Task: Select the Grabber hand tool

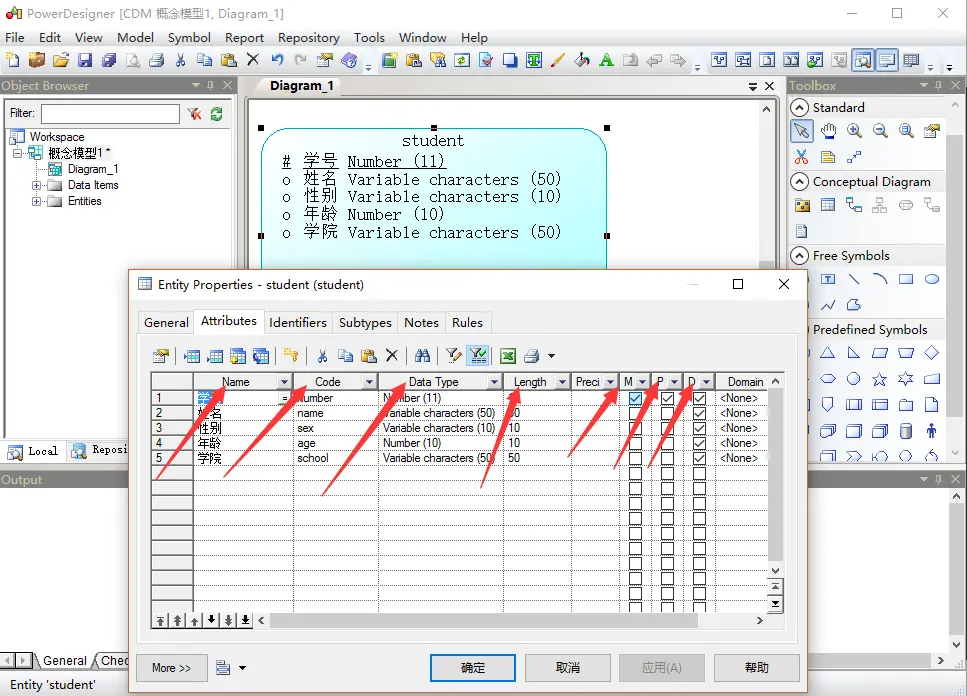Action: pyautogui.click(x=828, y=130)
